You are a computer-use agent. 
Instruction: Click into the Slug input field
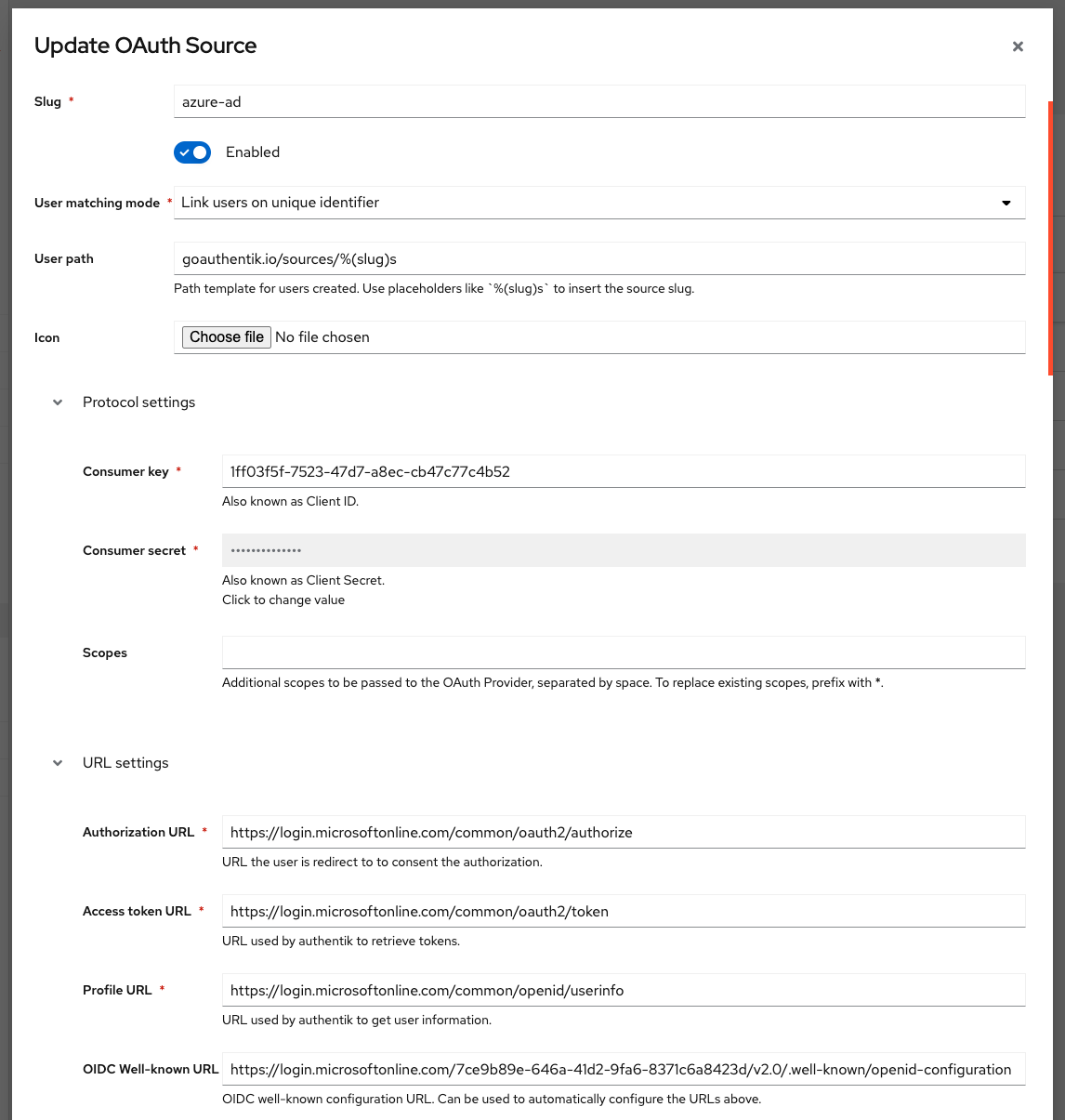(x=599, y=102)
